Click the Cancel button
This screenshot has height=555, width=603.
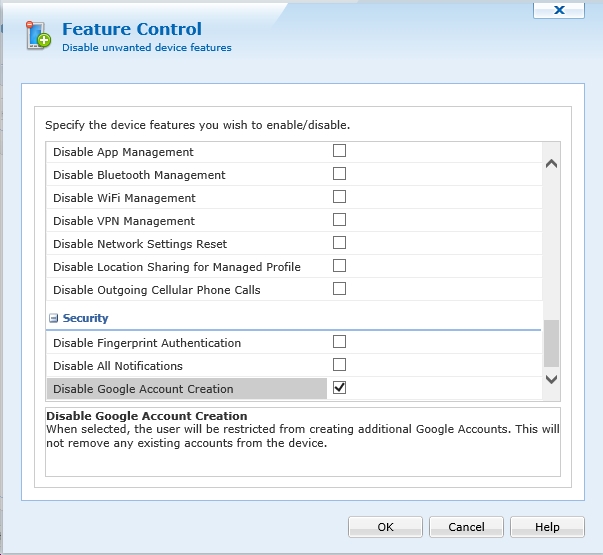(x=466, y=527)
